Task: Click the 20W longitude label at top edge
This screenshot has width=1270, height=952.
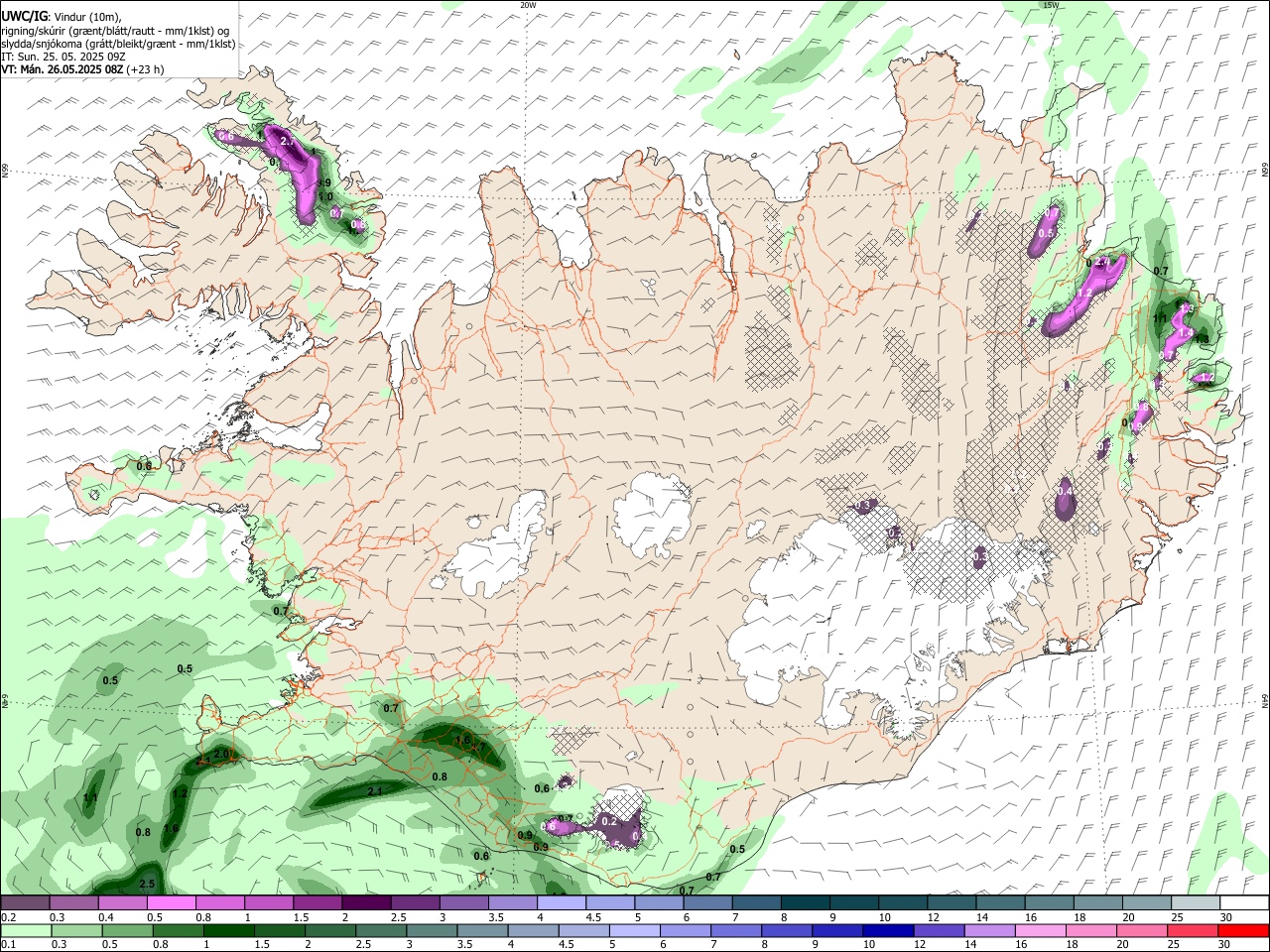Action: pos(528,5)
